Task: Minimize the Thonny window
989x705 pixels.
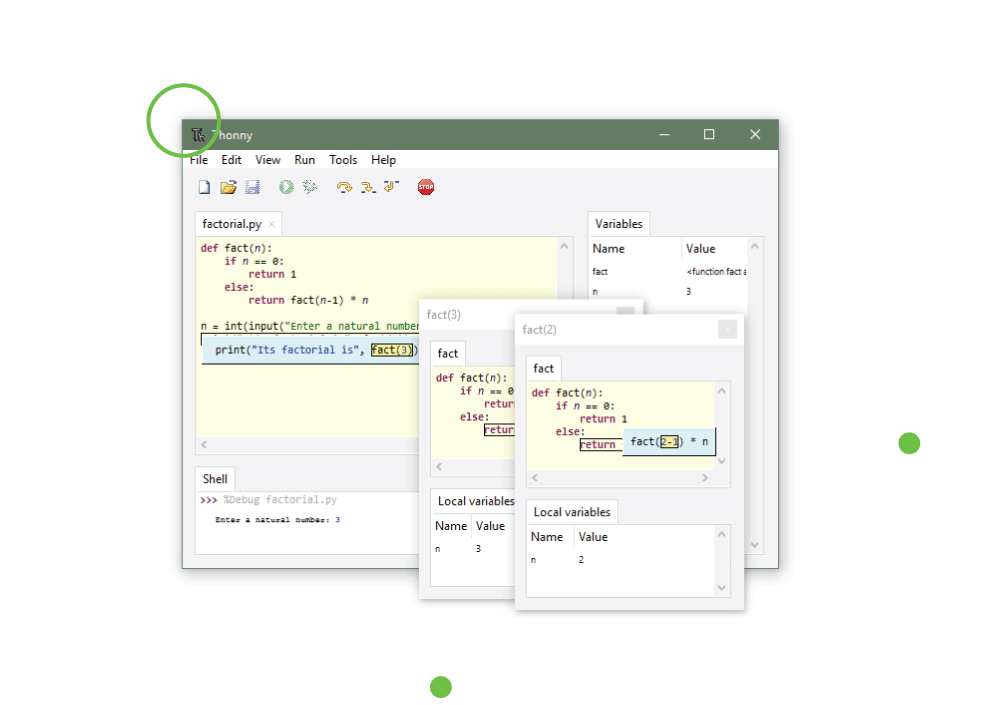Action: [x=664, y=134]
